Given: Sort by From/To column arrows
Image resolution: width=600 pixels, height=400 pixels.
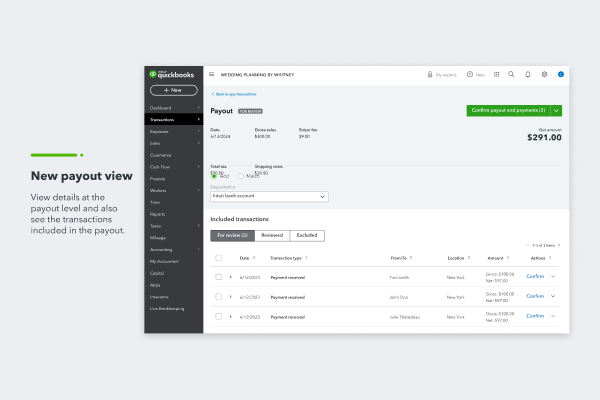Looking at the screenshot, I should 411,258.
